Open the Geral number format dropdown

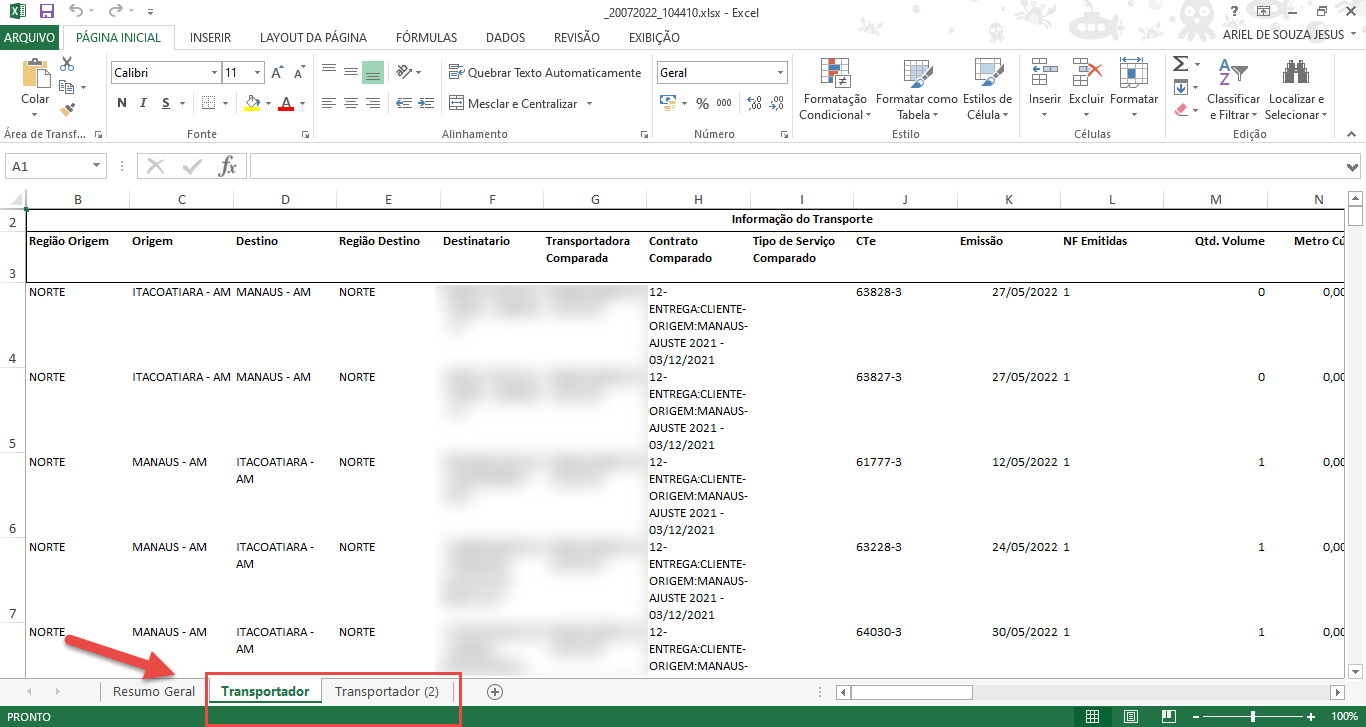780,73
